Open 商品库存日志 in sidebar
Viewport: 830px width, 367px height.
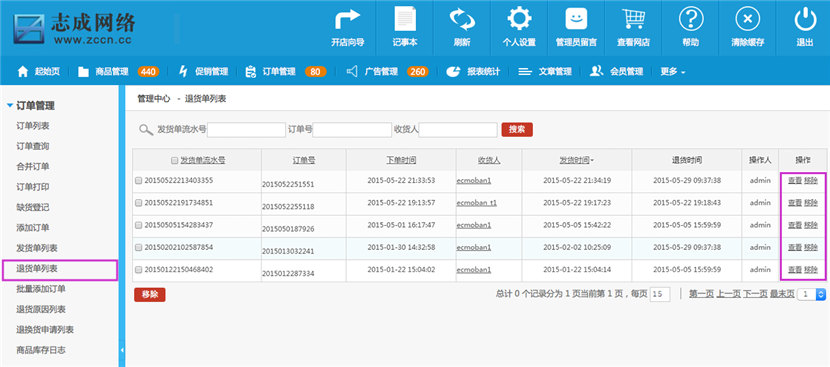point(41,350)
